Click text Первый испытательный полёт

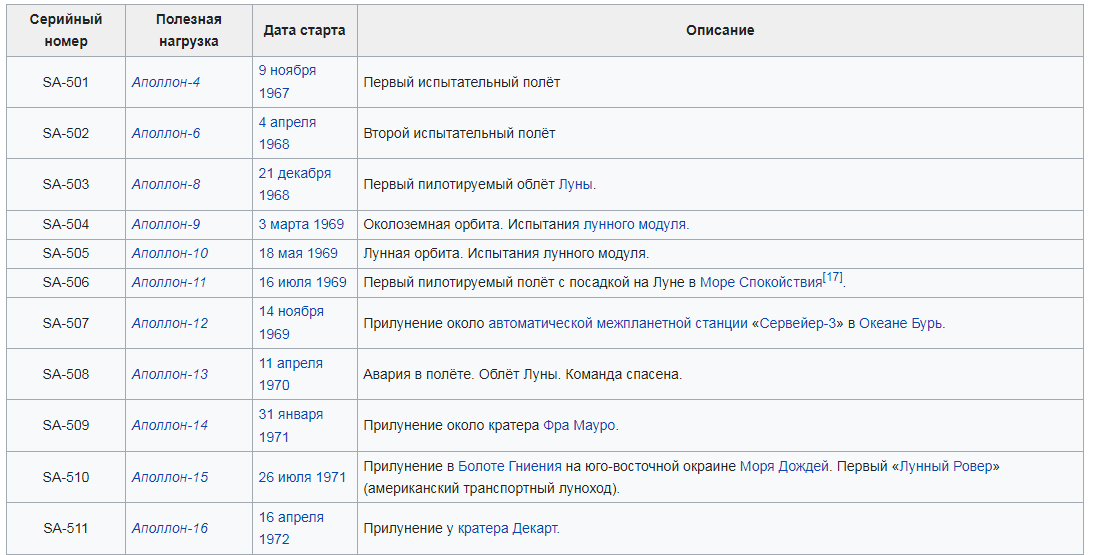point(462,82)
